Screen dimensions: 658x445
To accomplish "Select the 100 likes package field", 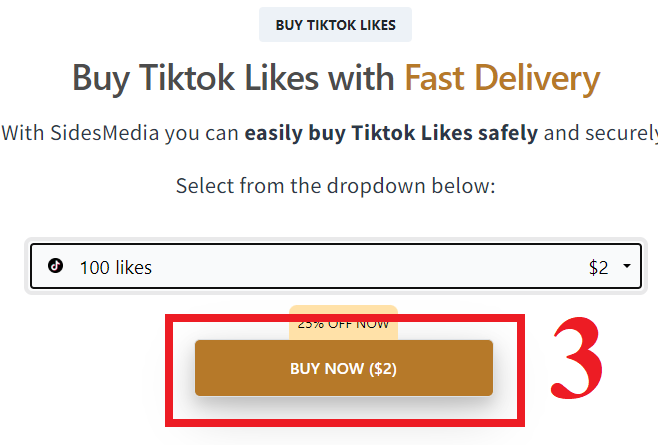I will pos(336,266).
